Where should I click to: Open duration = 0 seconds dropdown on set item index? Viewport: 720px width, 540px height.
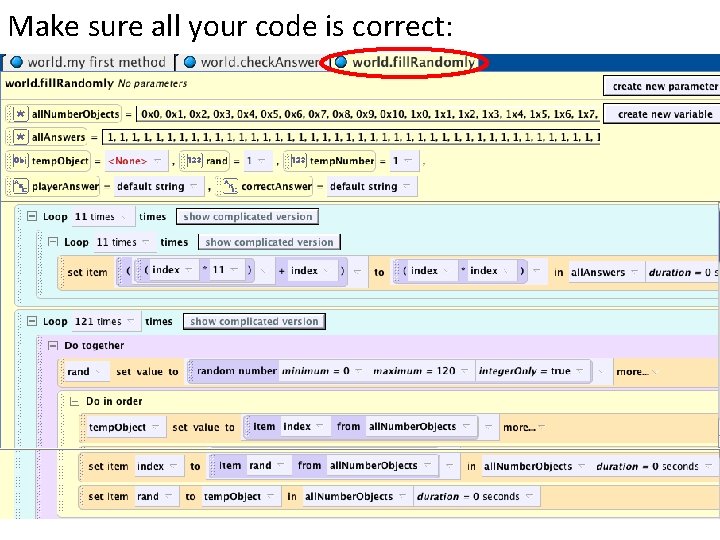pyautogui.click(x=654, y=467)
